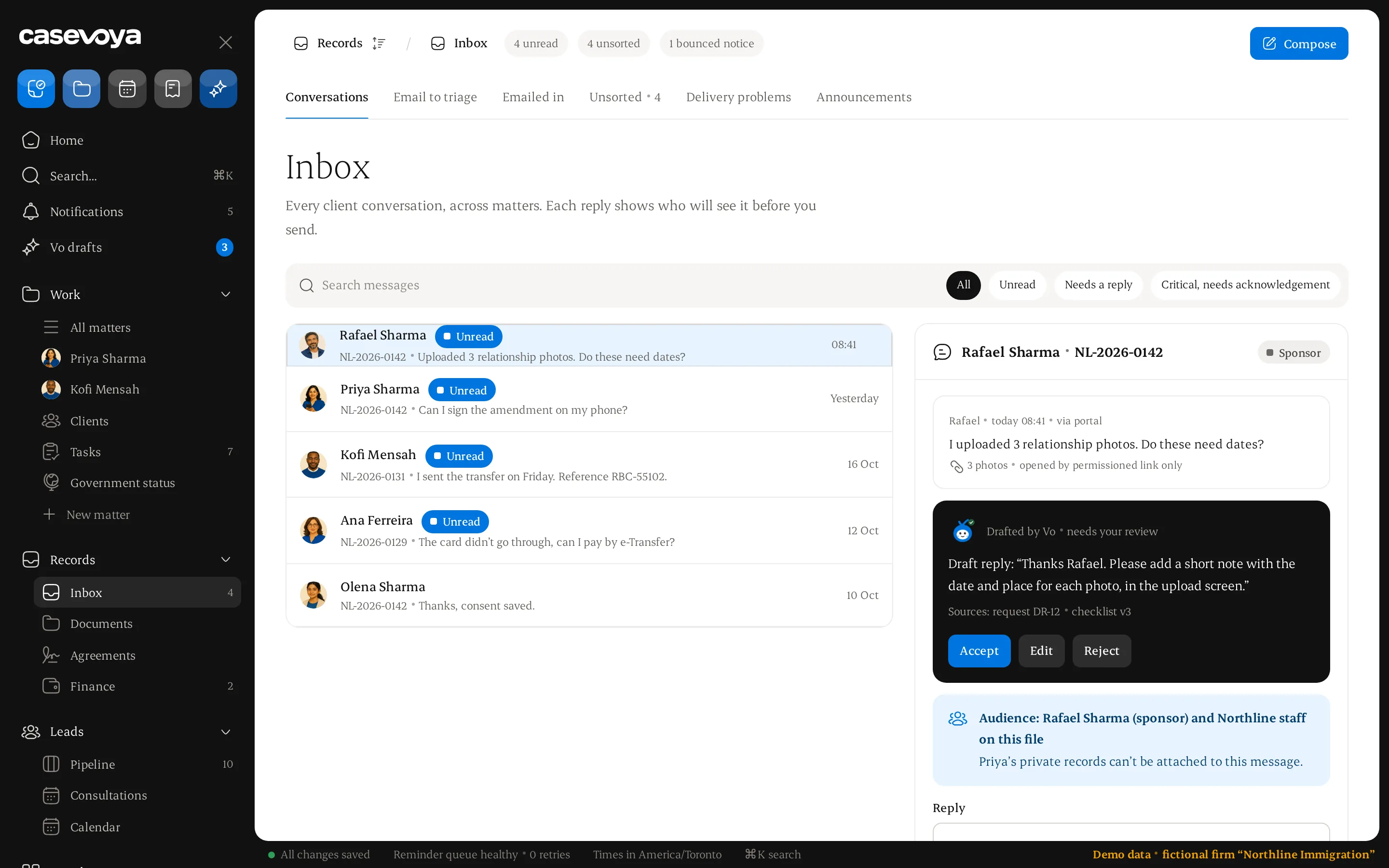Open Pipeline under Leads
This screenshot has width=1389, height=868.
[x=138, y=764]
